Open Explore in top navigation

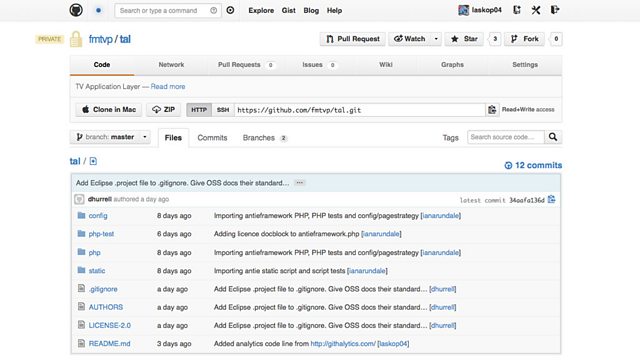tap(261, 11)
